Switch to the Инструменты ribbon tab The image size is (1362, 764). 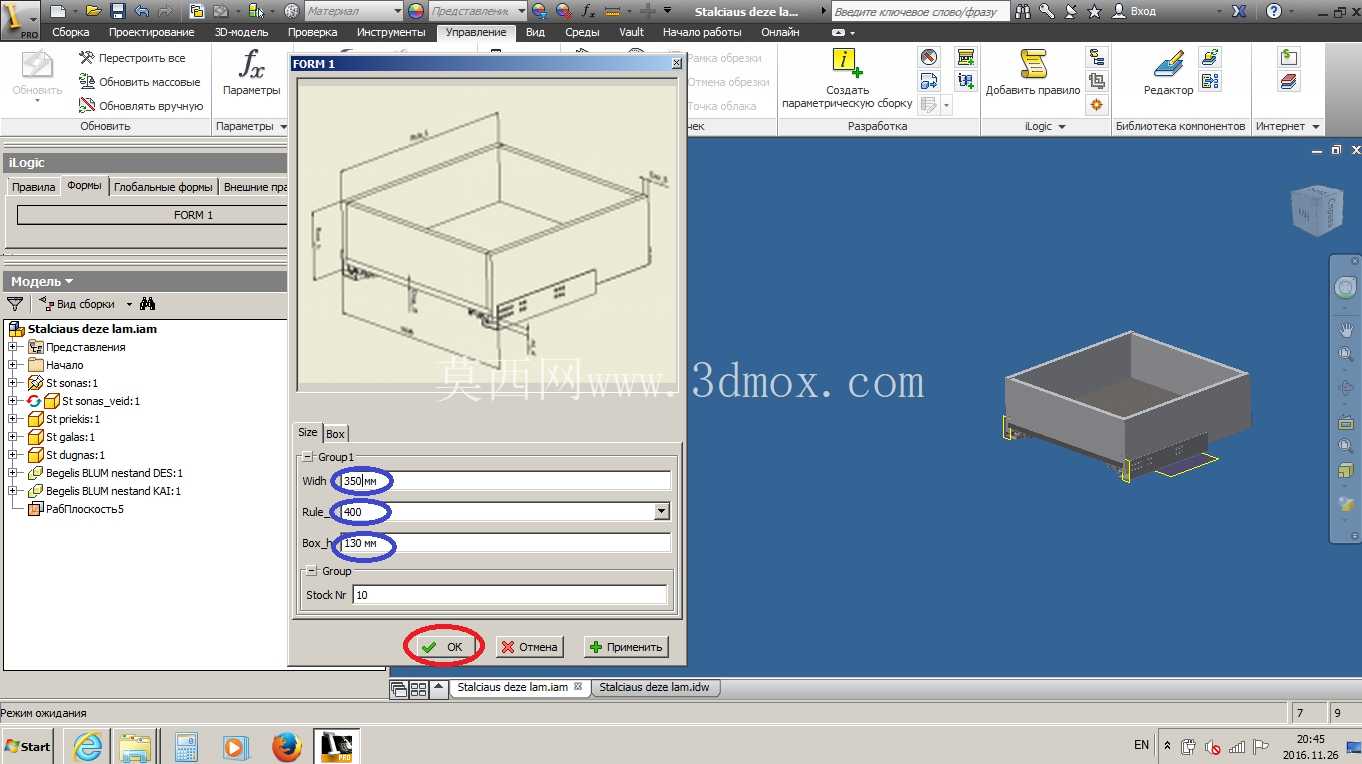pyautogui.click(x=391, y=32)
